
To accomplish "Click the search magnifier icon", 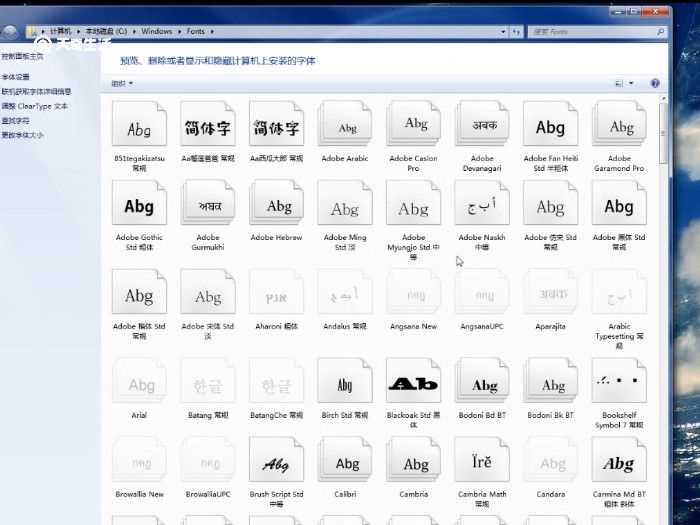I will [x=660, y=32].
